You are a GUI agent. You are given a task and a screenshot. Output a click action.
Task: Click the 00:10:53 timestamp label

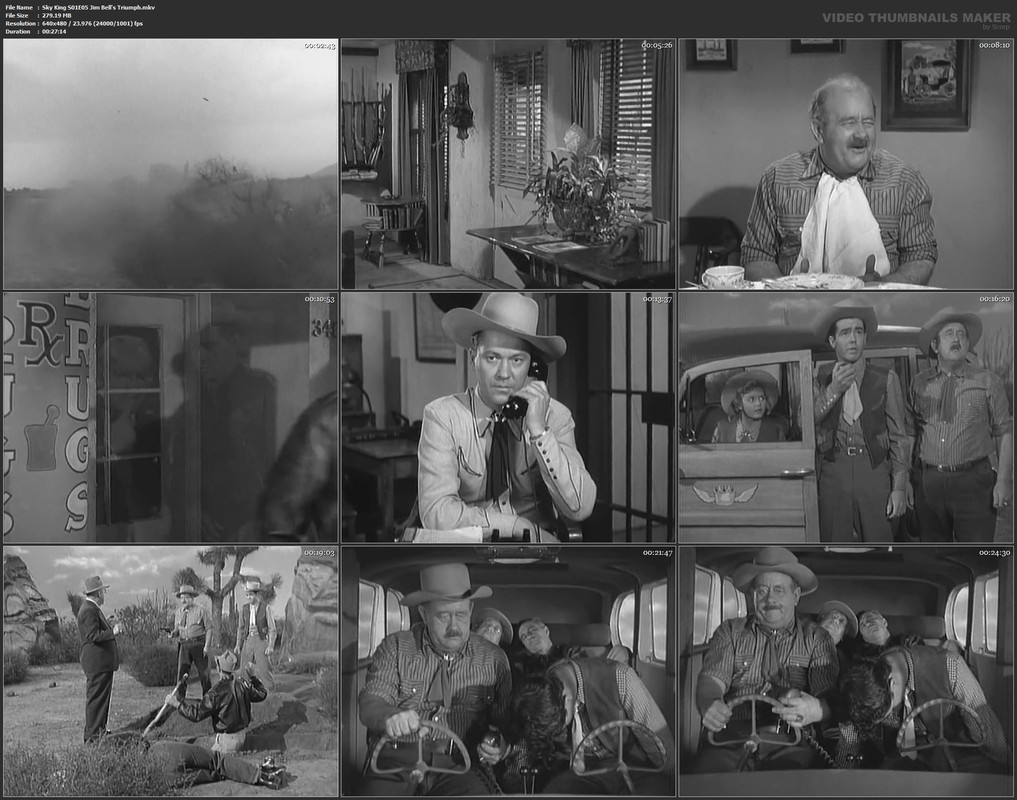tap(320, 299)
